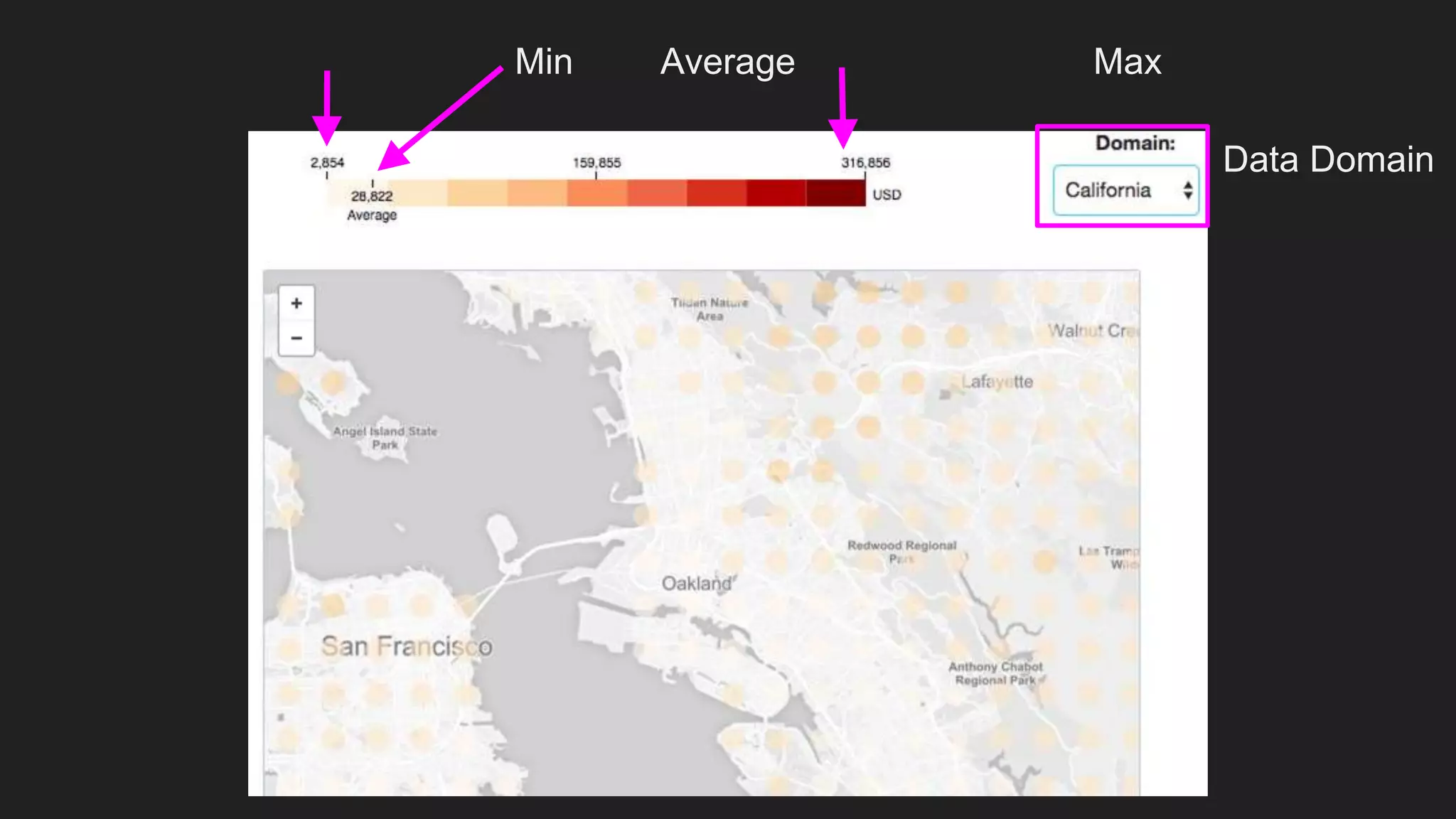Click the 28,822 average value label
Viewport: 1456px width, 819px height.
(x=372, y=196)
